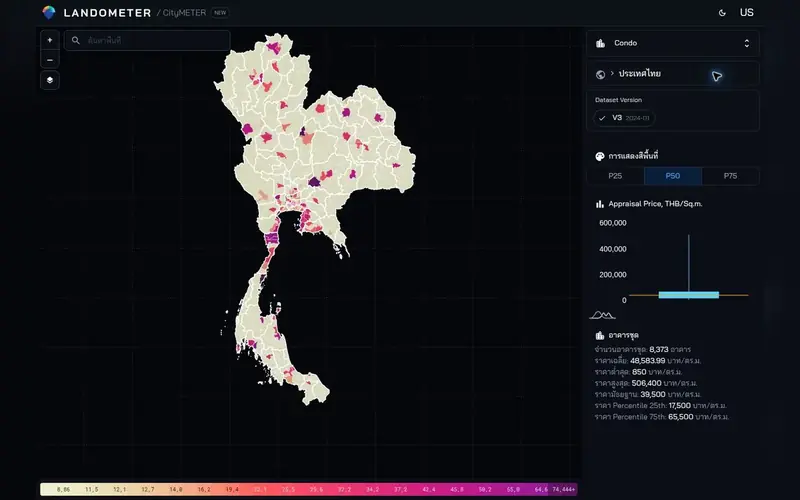Image resolution: width=800 pixels, height=500 pixels.
Task: Focus the area search input field
Action: (147, 40)
